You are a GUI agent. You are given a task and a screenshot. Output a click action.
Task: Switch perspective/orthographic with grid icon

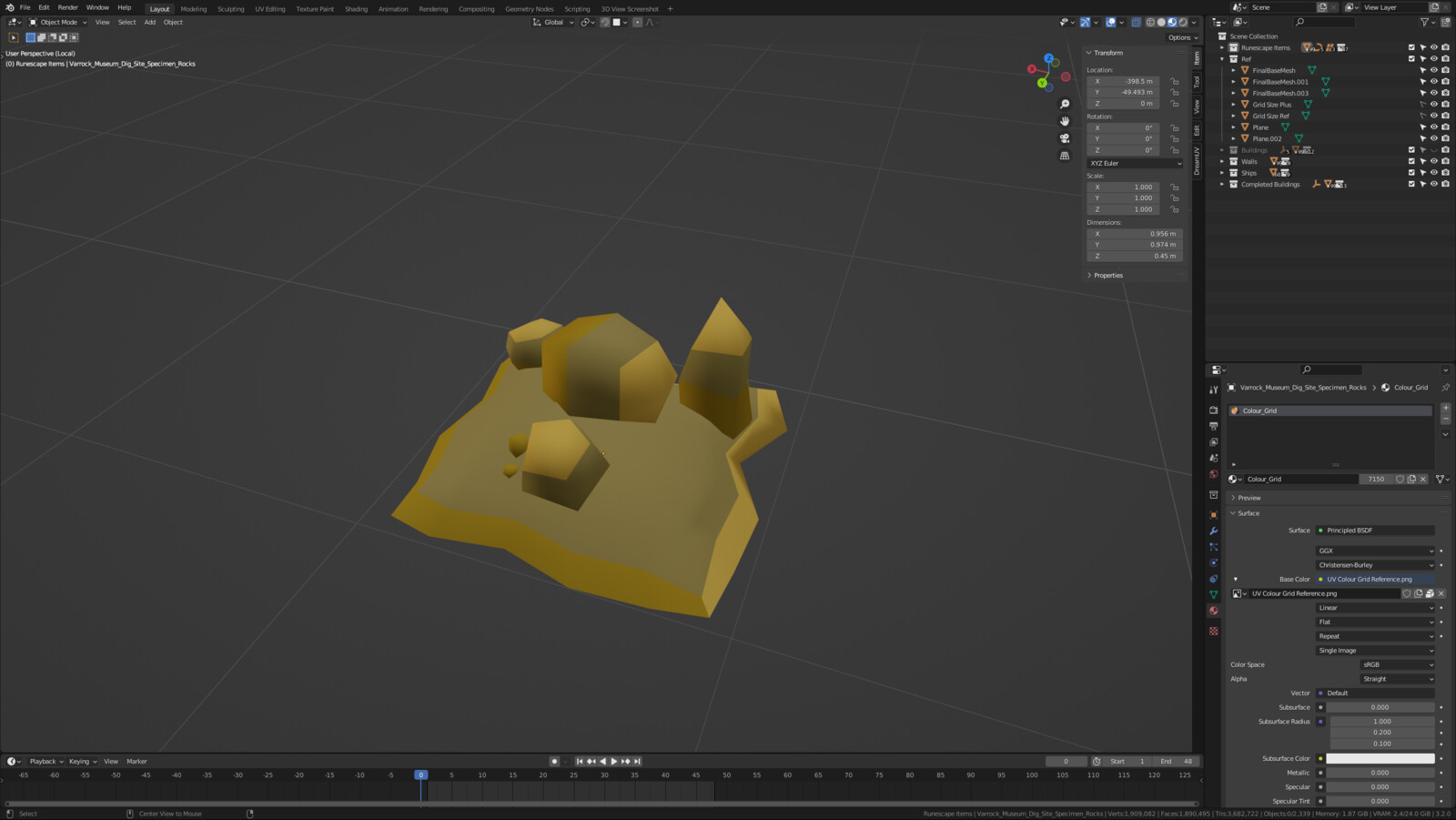tap(1065, 156)
